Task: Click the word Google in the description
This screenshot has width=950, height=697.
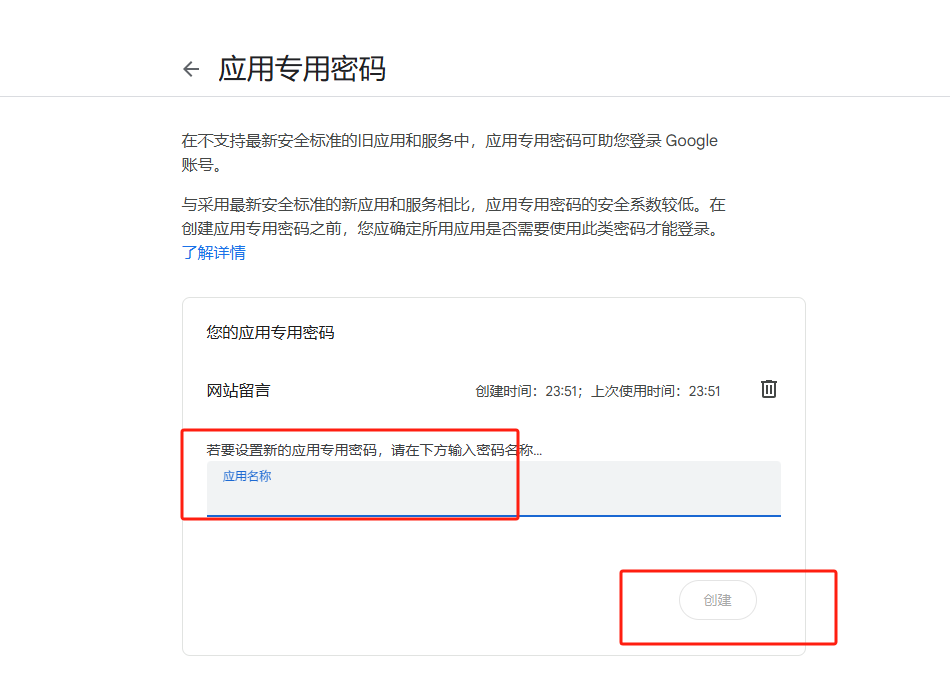Action: (691, 141)
